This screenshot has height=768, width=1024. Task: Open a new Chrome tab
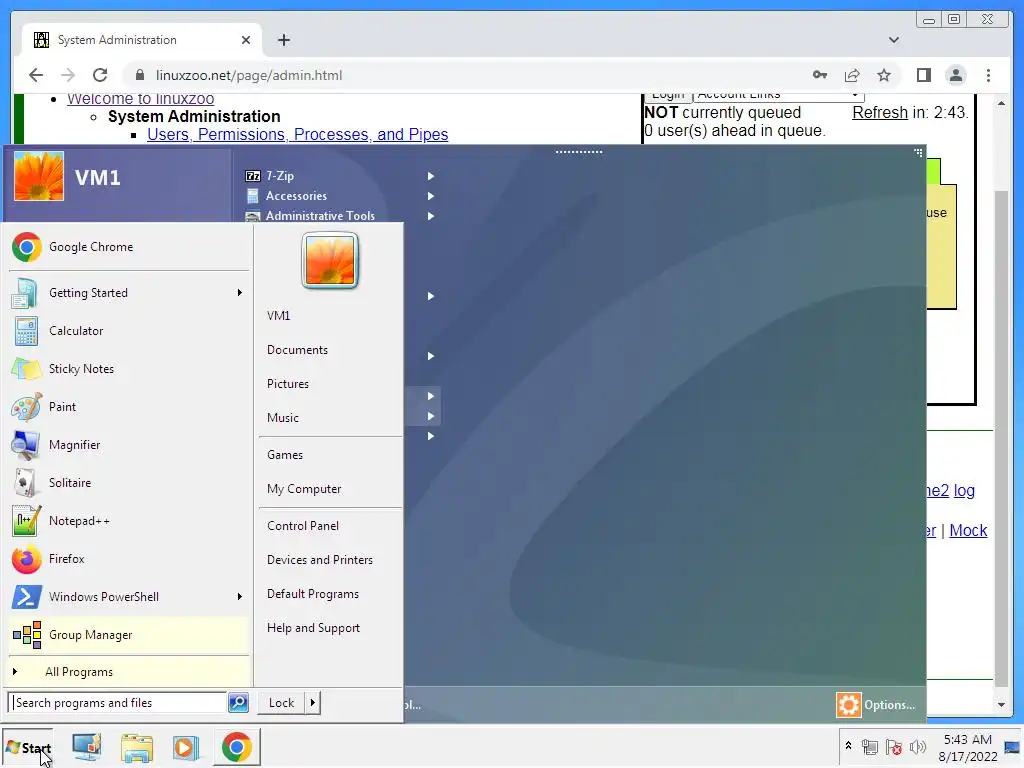(283, 40)
